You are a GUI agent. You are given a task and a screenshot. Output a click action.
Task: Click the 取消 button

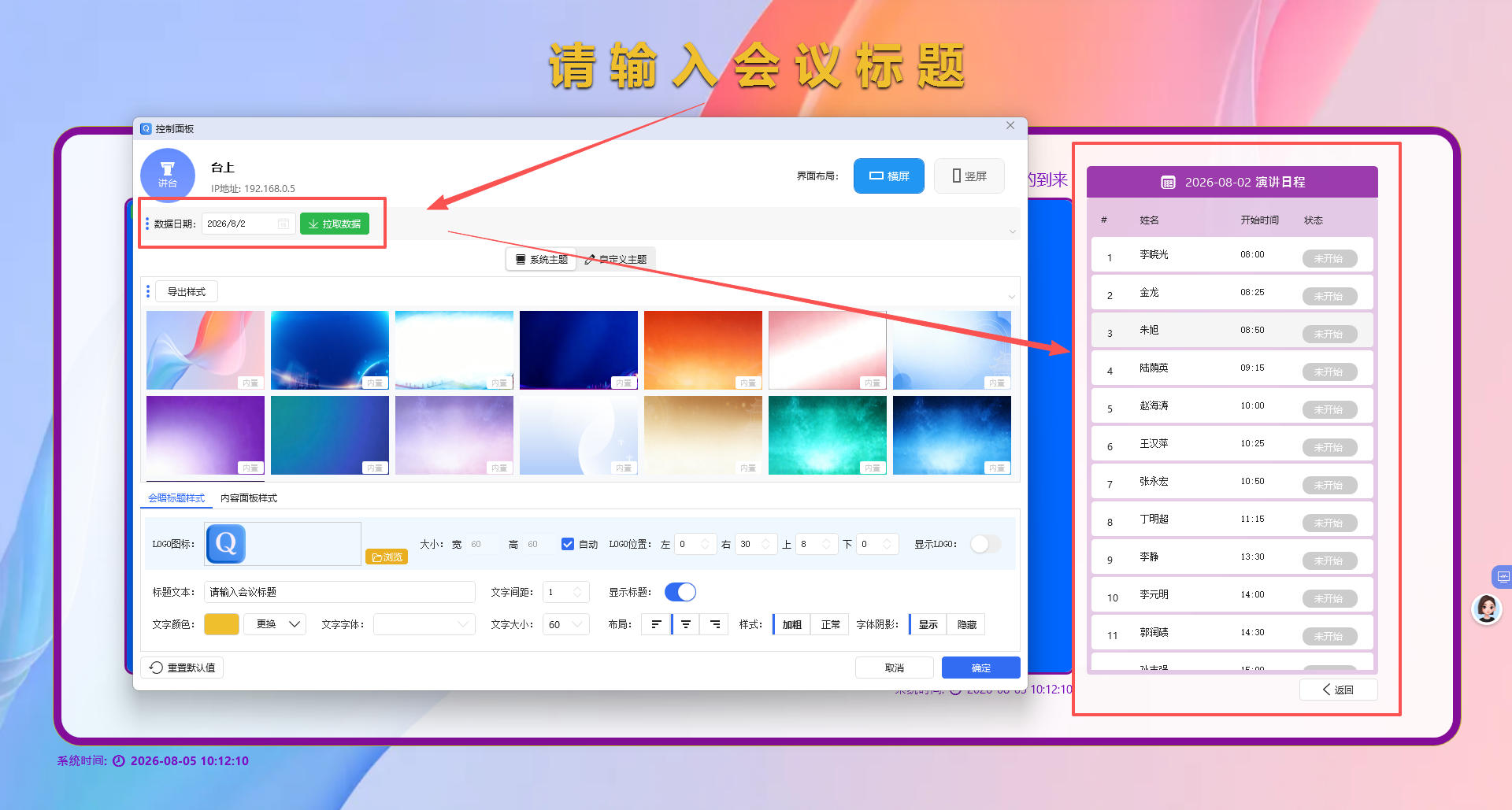[895, 668]
